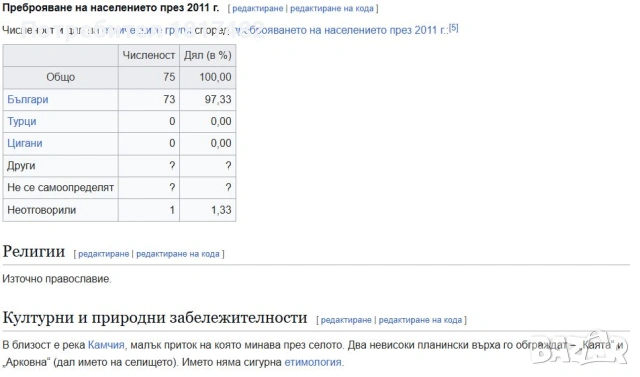
Task: Click редактиране на кода beside Религии heading
Action: 178,254
